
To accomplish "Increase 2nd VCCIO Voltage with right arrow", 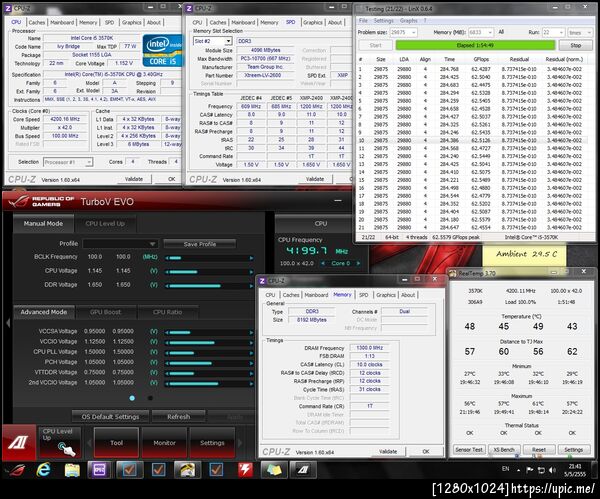I will point(251,383).
